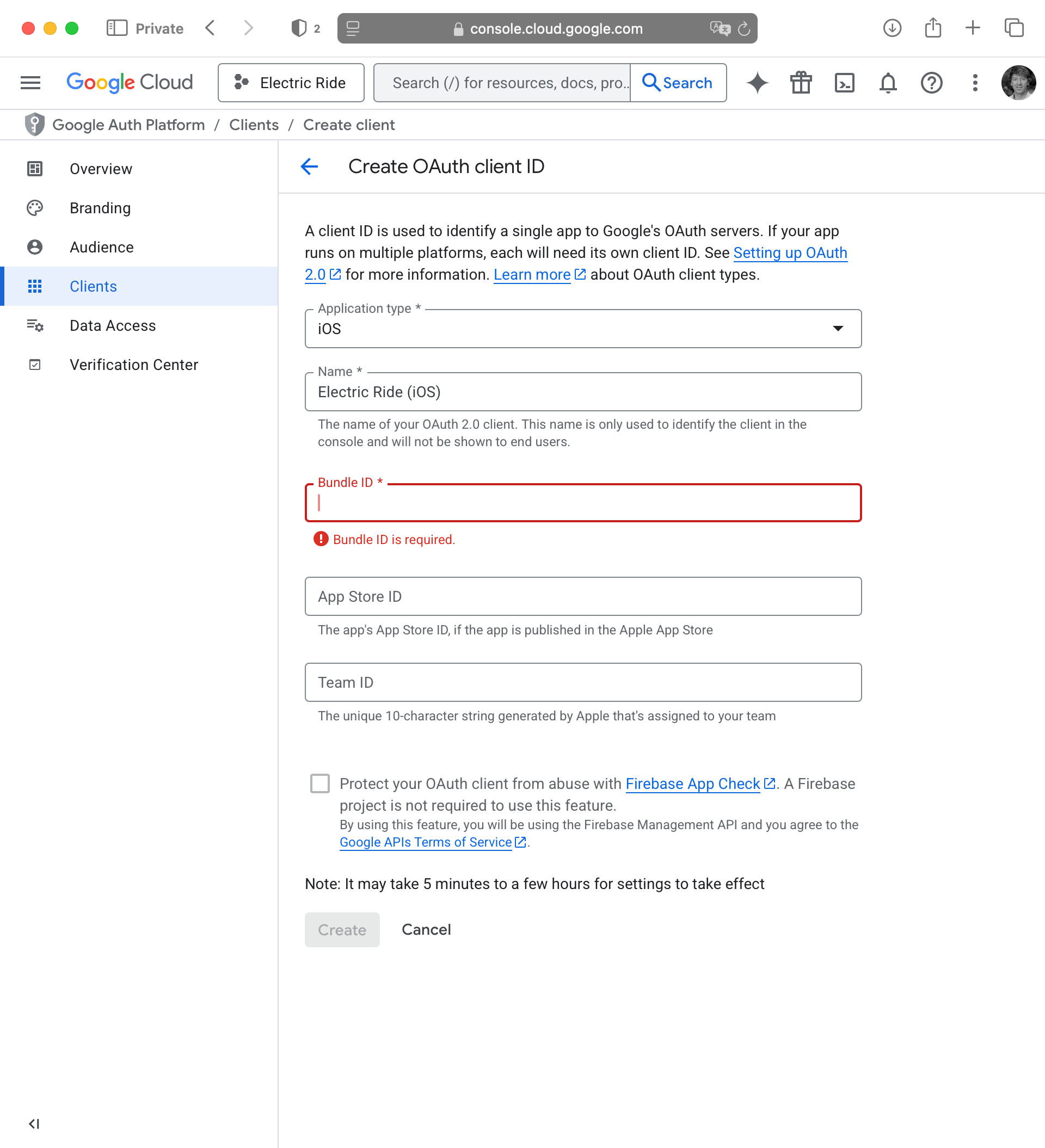Screen dimensions: 1045x1148
Task: Open the help question mark menu
Action: 931,83
